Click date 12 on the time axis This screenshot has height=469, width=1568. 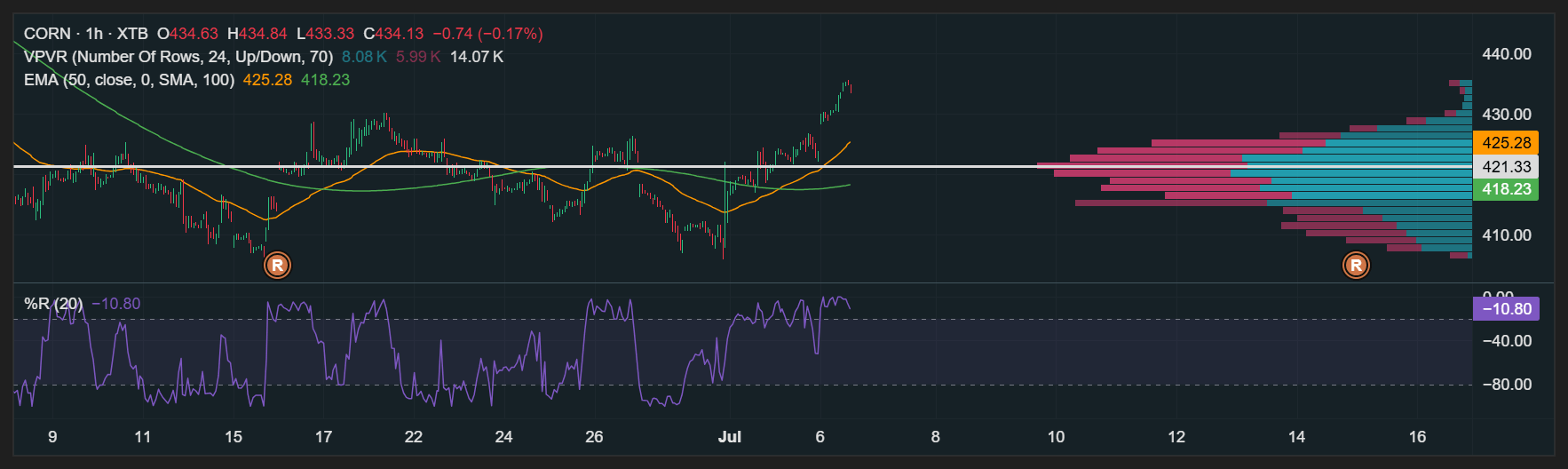(1176, 437)
